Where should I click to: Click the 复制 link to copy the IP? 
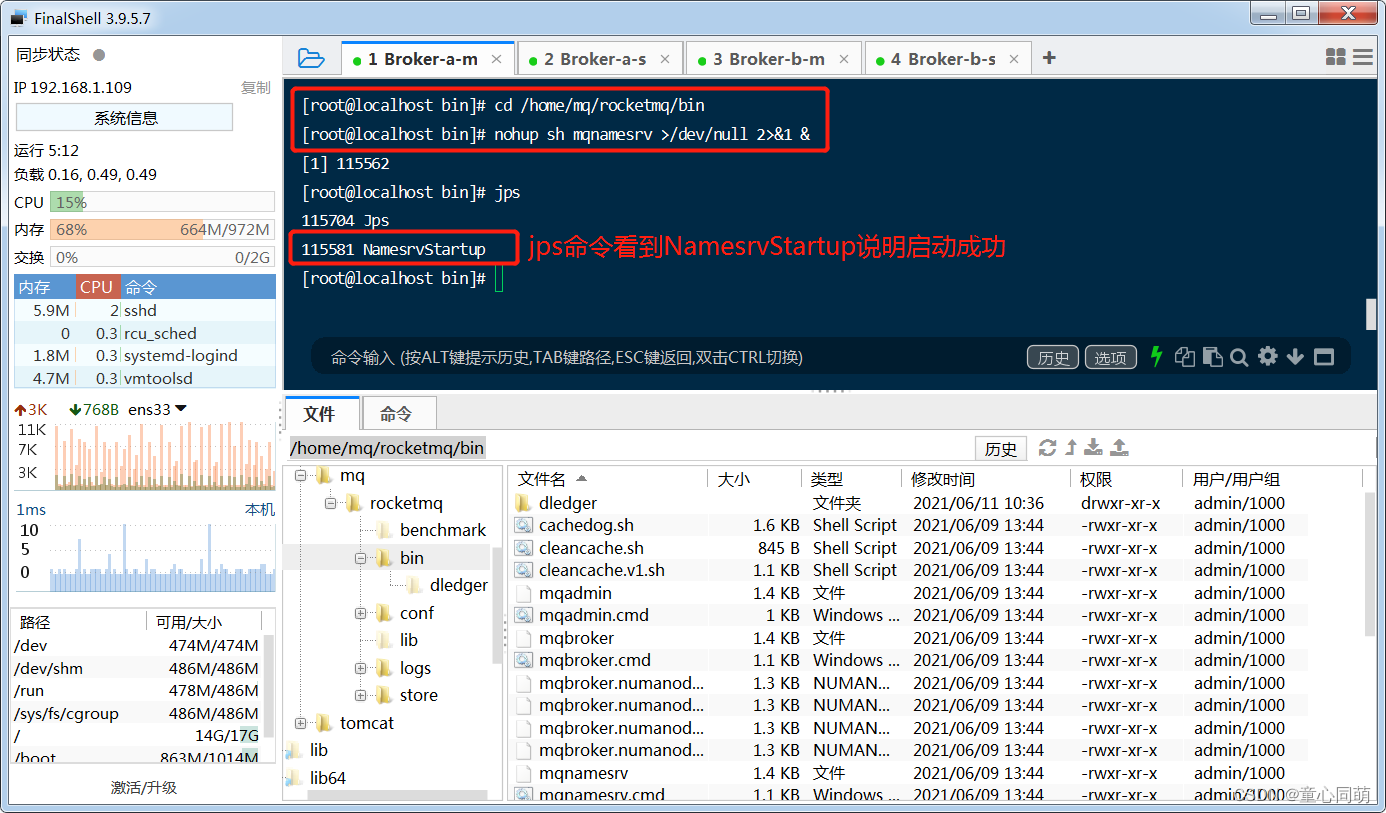pyautogui.click(x=255, y=87)
